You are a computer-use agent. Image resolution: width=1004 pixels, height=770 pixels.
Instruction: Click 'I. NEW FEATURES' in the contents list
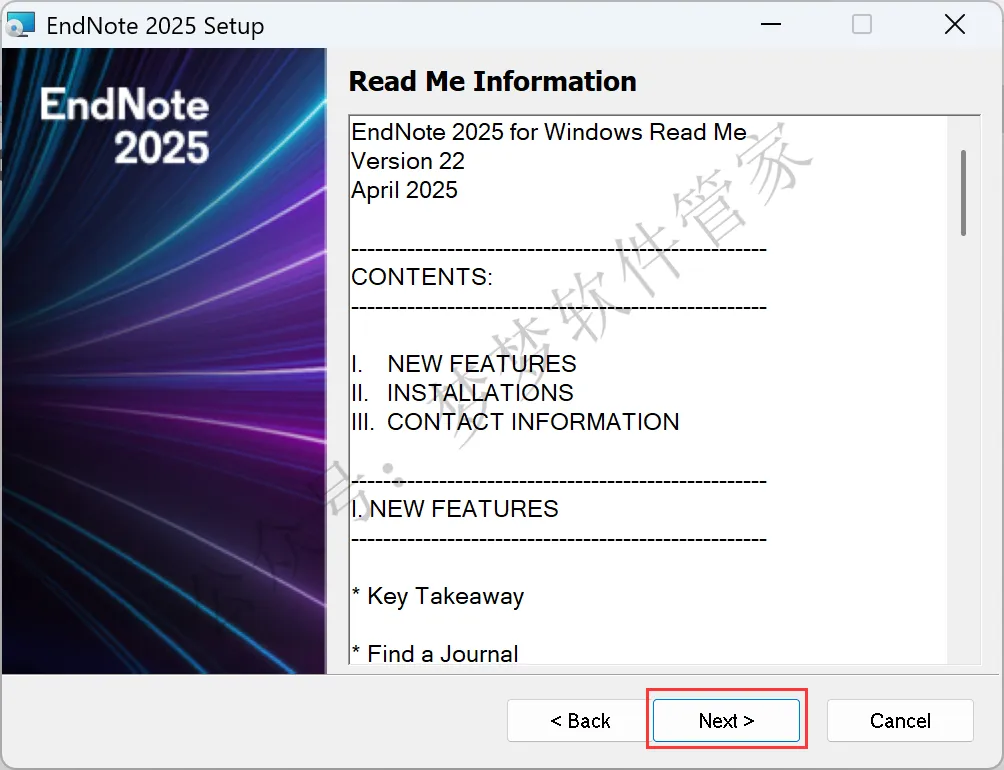click(x=464, y=364)
